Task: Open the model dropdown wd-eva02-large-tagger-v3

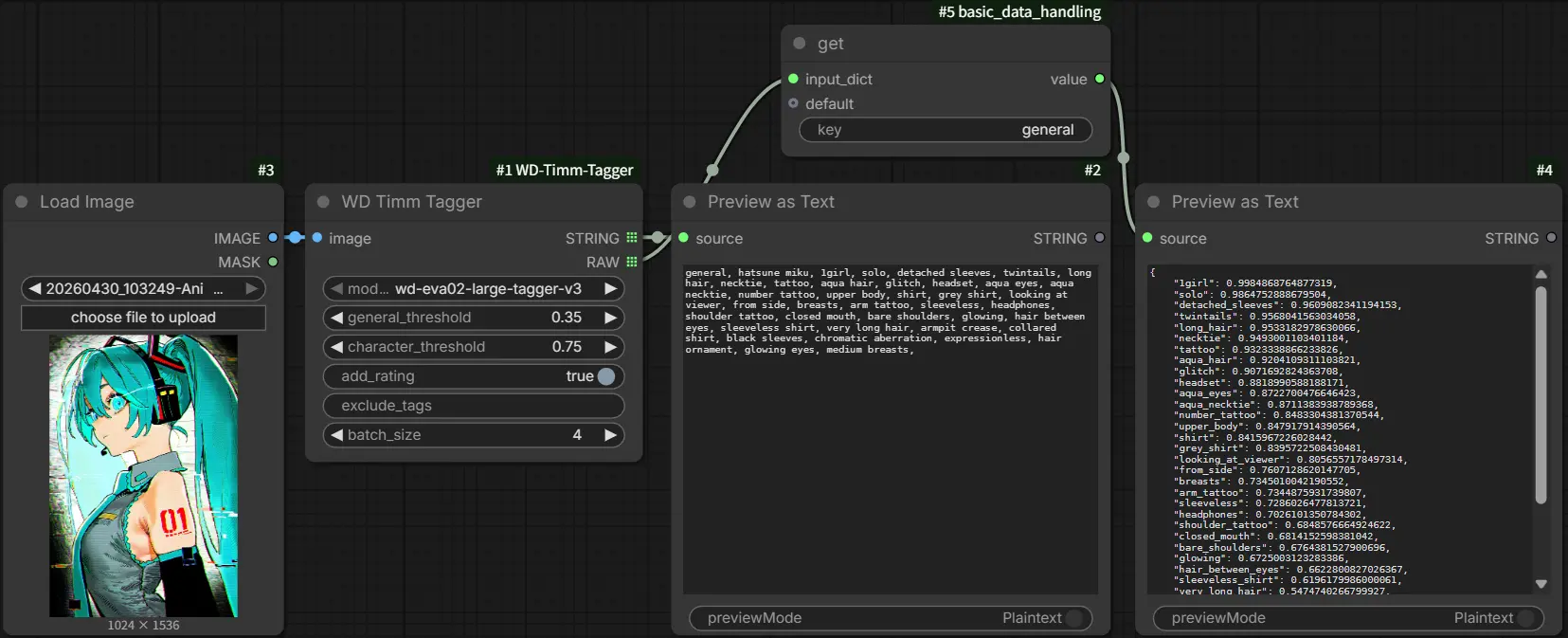Action: 474,288
